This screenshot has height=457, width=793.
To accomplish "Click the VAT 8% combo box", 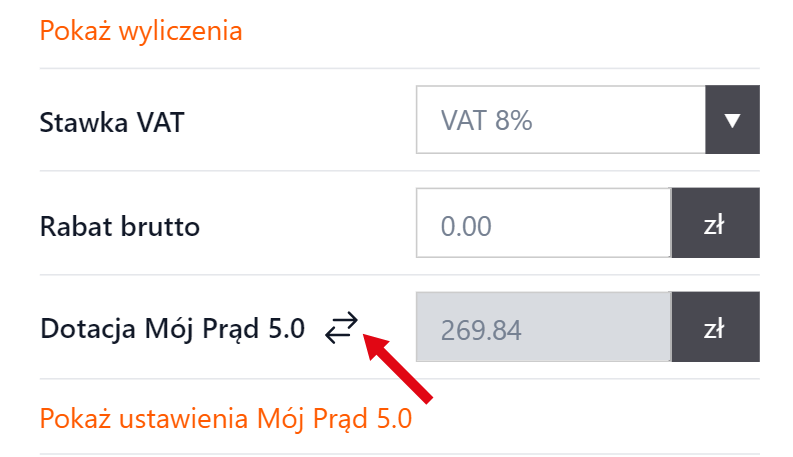I will (x=561, y=121).
